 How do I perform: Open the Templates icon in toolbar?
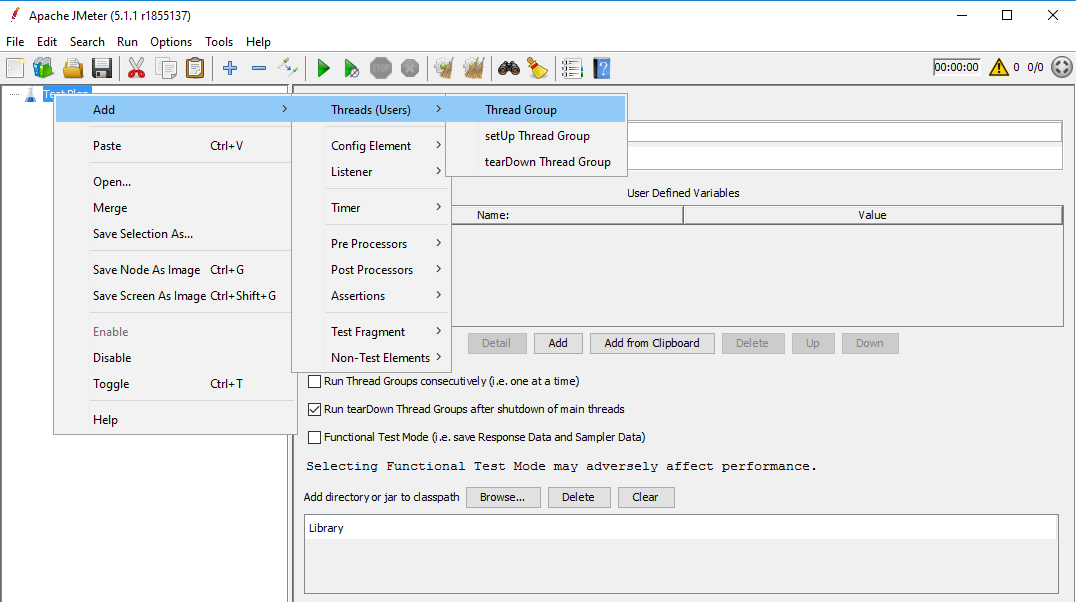(x=43, y=68)
